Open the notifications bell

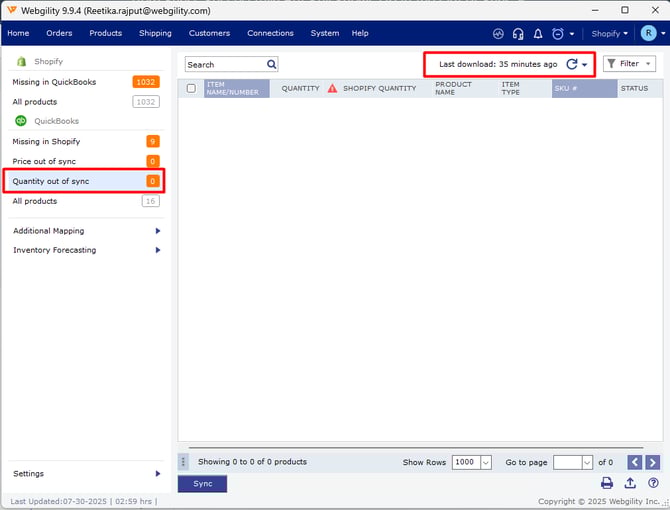click(x=538, y=33)
